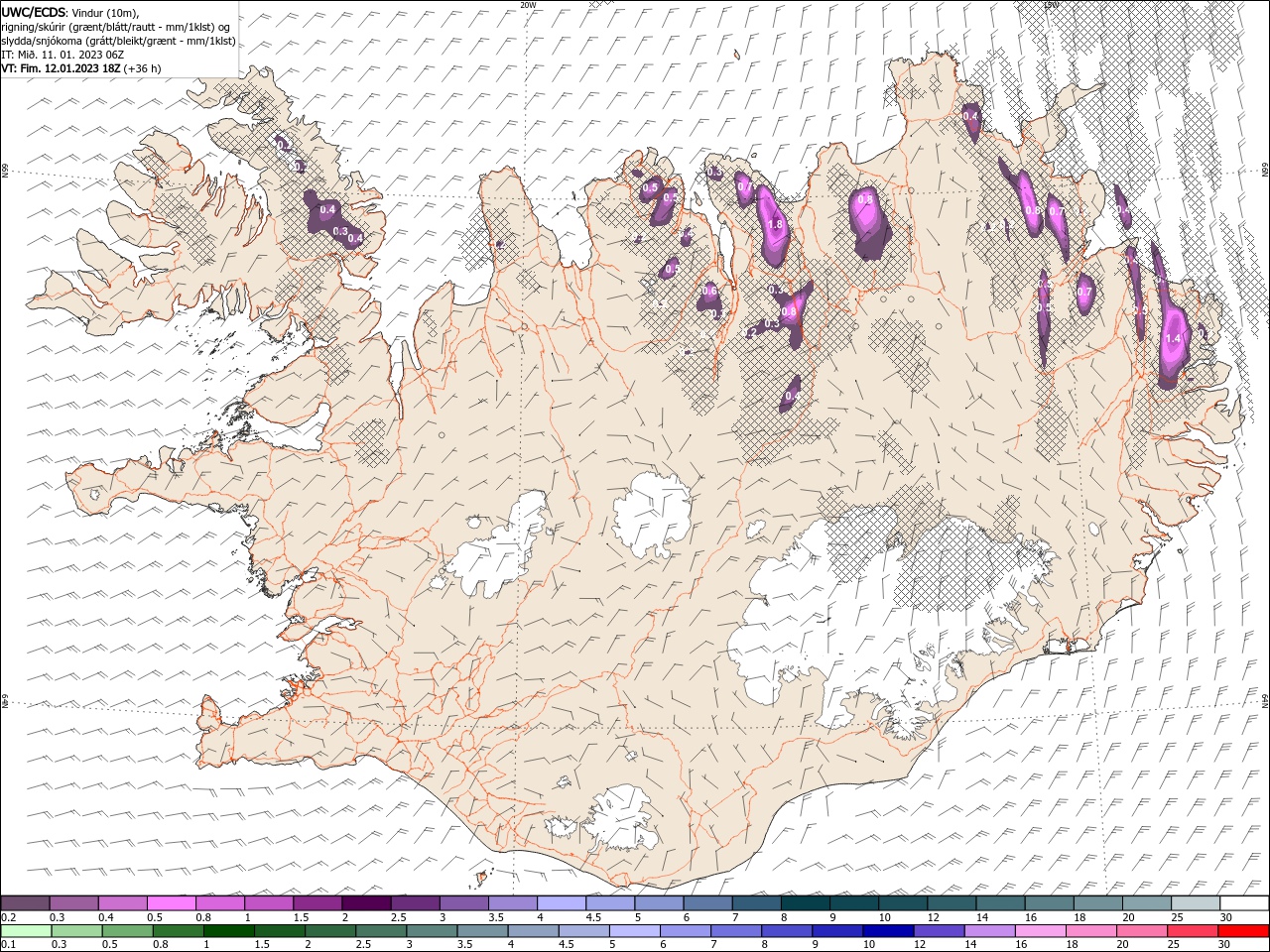1270x952 pixels.
Task: Click the '3.5' label under the lower legend
Action: 464,945
